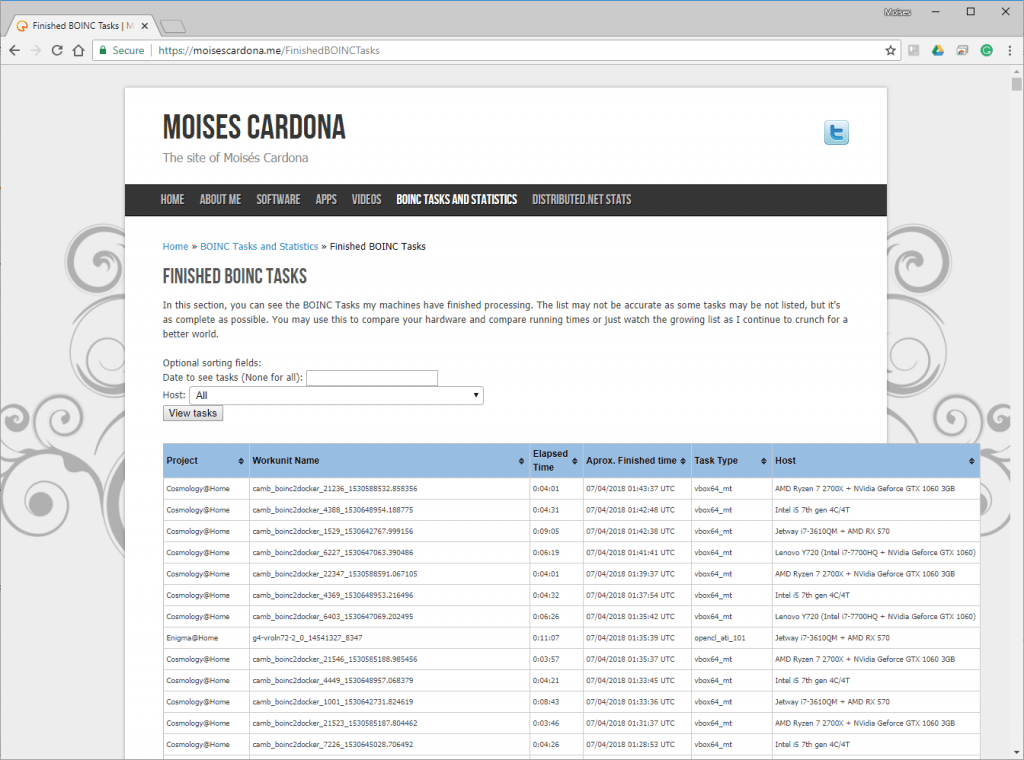Viewport: 1024px width, 760px height.
Task: Select workunit camb_boinc2docker_6403_1530647069.202495
Action: (x=332, y=616)
